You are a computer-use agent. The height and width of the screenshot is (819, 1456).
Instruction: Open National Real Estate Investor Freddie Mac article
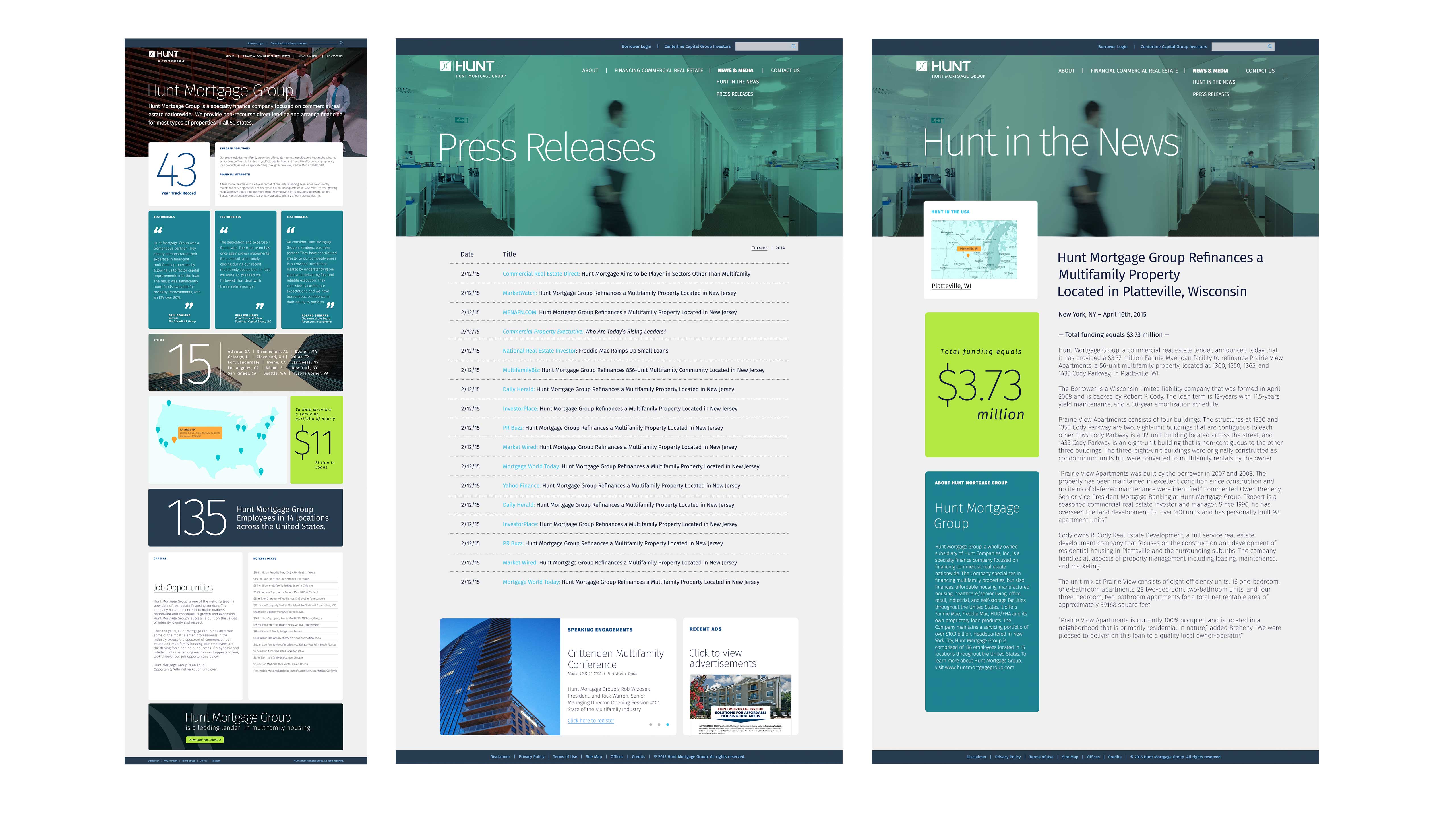click(x=585, y=350)
